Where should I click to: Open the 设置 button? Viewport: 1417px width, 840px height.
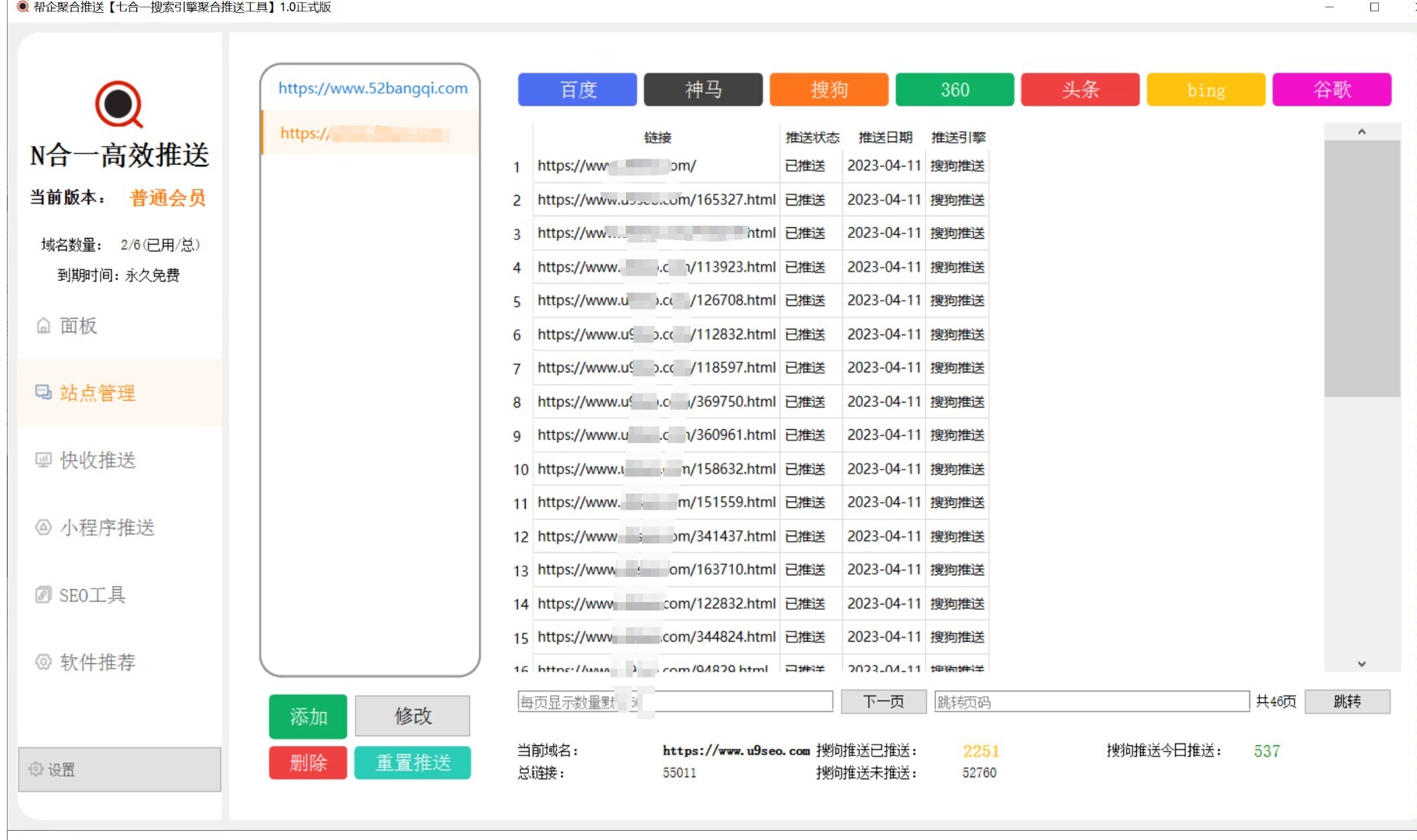[x=119, y=769]
